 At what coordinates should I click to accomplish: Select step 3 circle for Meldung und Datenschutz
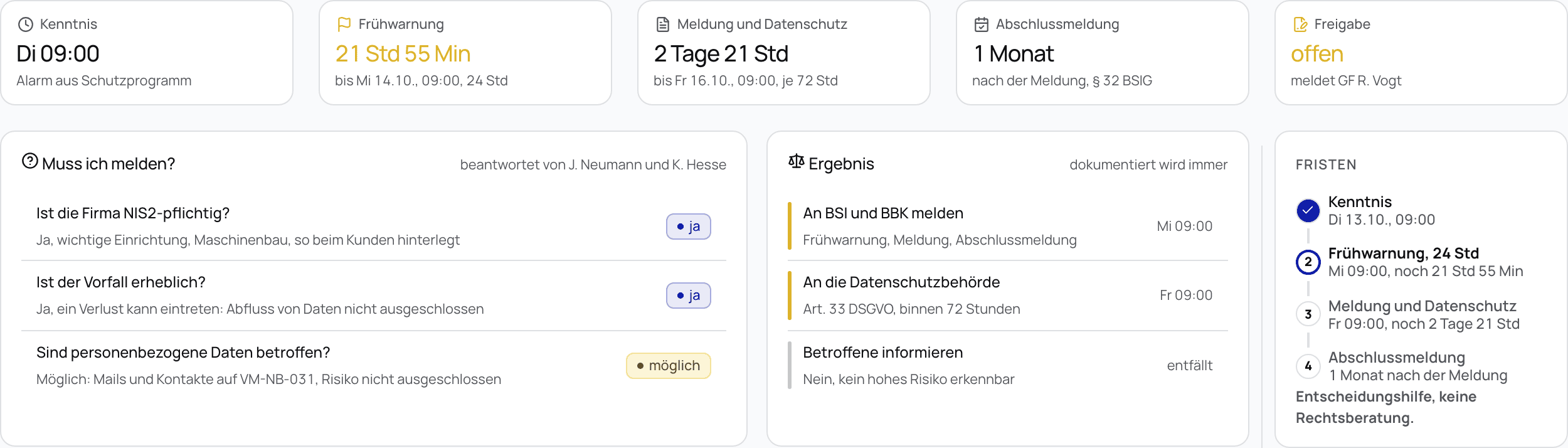(1308, 314)
